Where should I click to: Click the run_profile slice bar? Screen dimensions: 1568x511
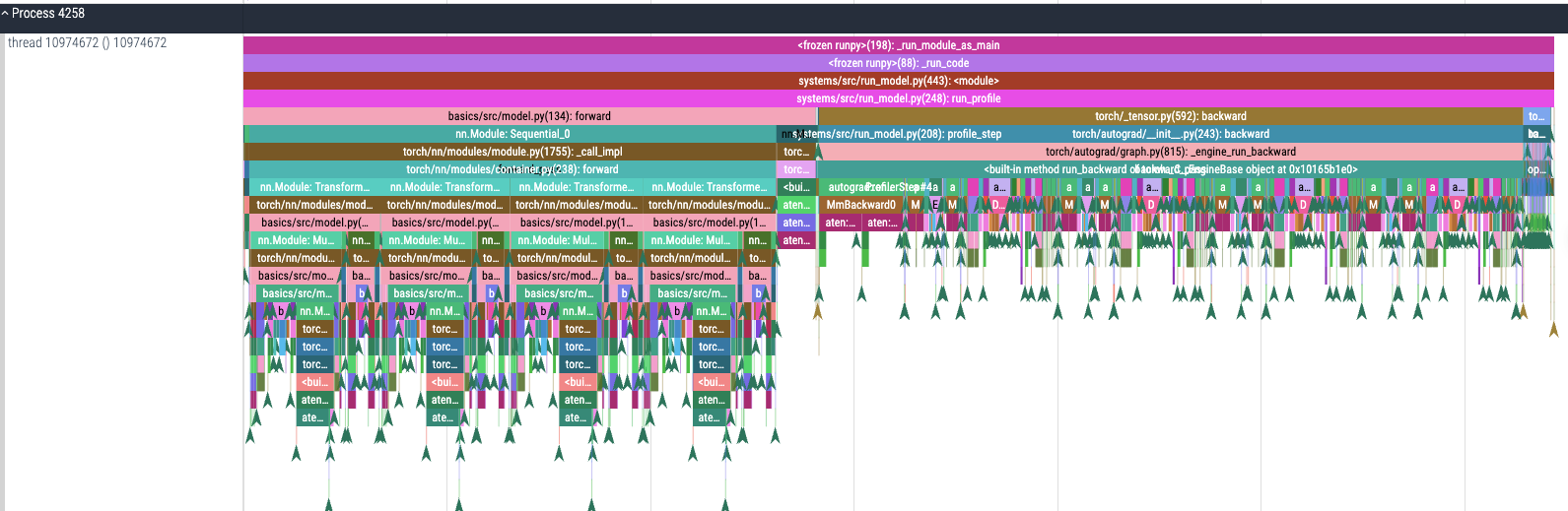[x=898, y=98]
